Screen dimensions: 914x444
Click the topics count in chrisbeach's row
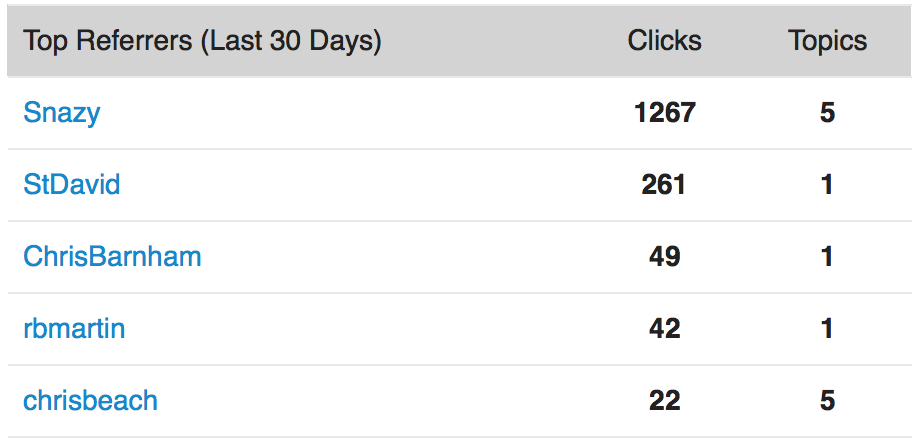(x=827, y=401)
